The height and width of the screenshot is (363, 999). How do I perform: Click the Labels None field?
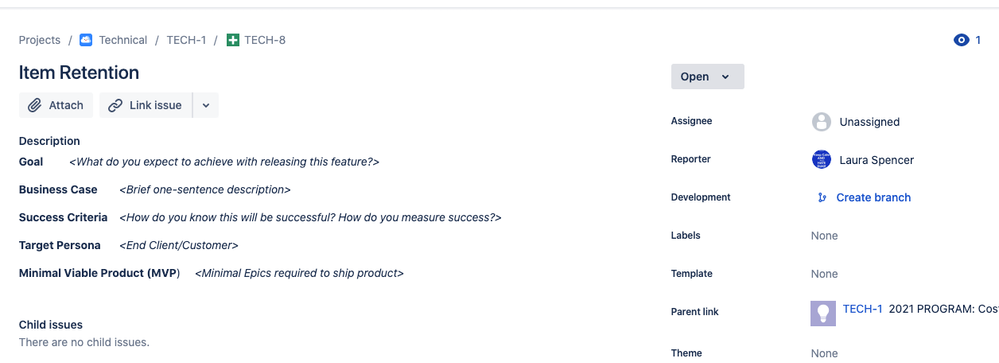pos(824,236)
